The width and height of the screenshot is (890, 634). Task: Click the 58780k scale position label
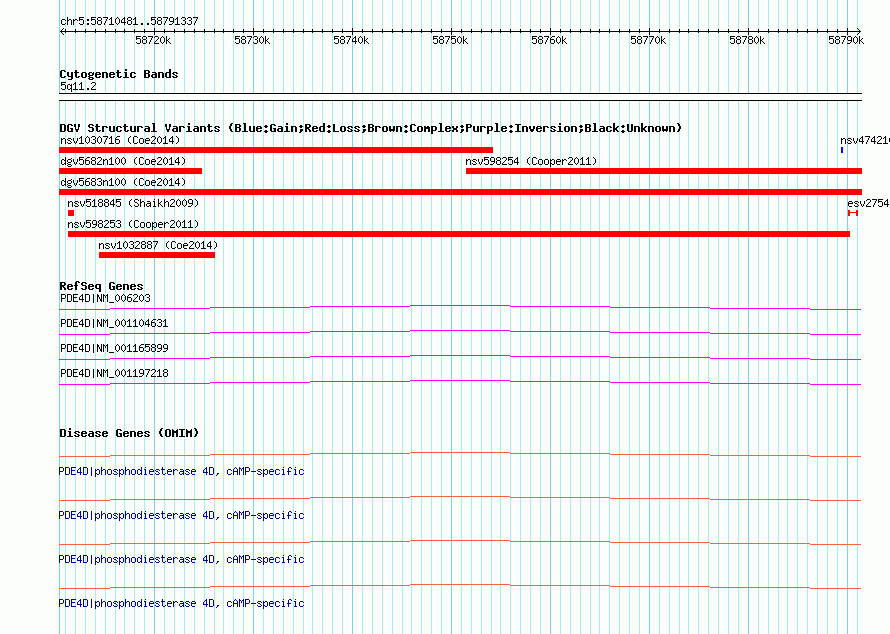tap(747, 40)
